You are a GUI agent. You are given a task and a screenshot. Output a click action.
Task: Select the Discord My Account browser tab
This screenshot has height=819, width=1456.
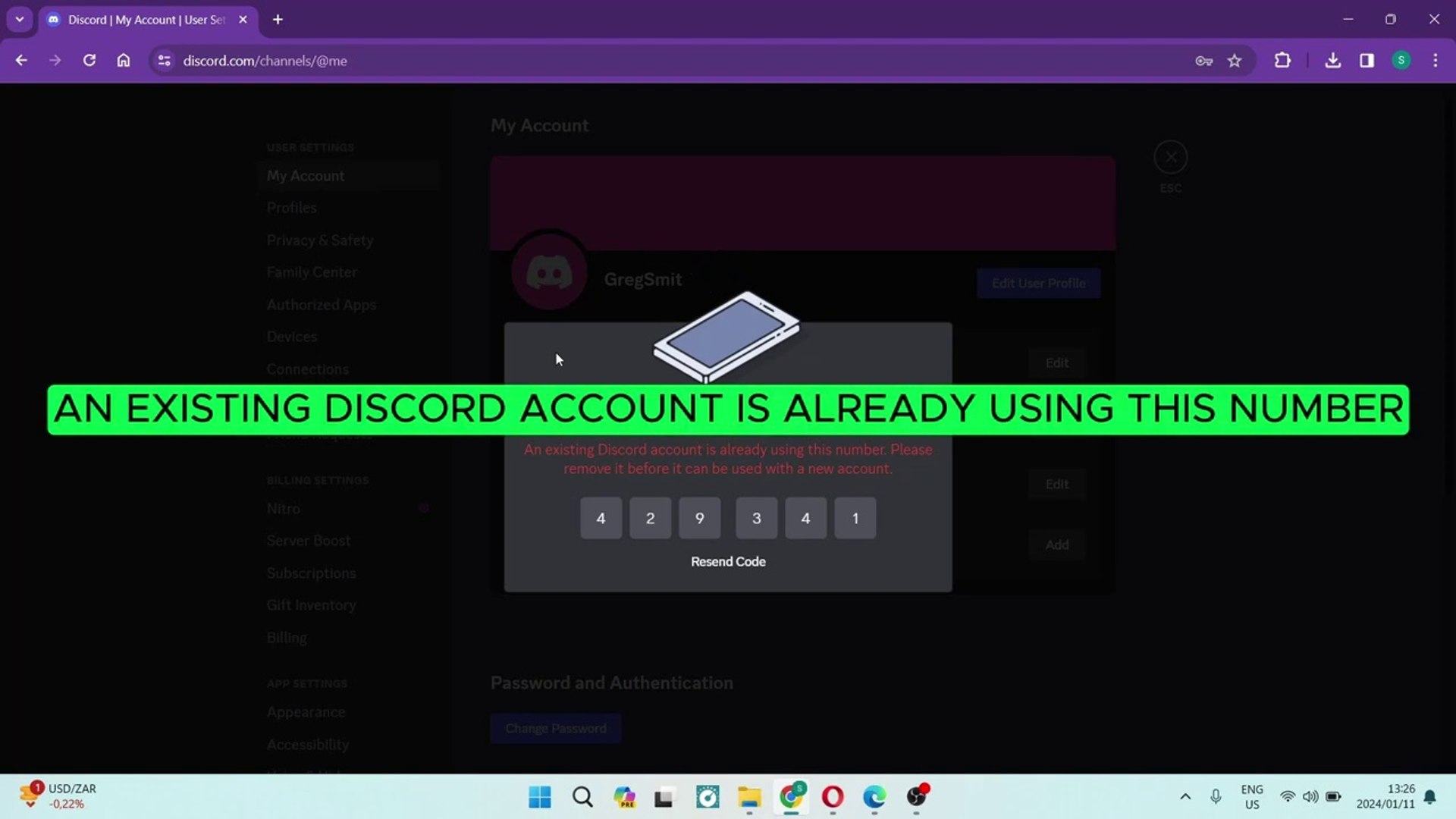(136, 20)
